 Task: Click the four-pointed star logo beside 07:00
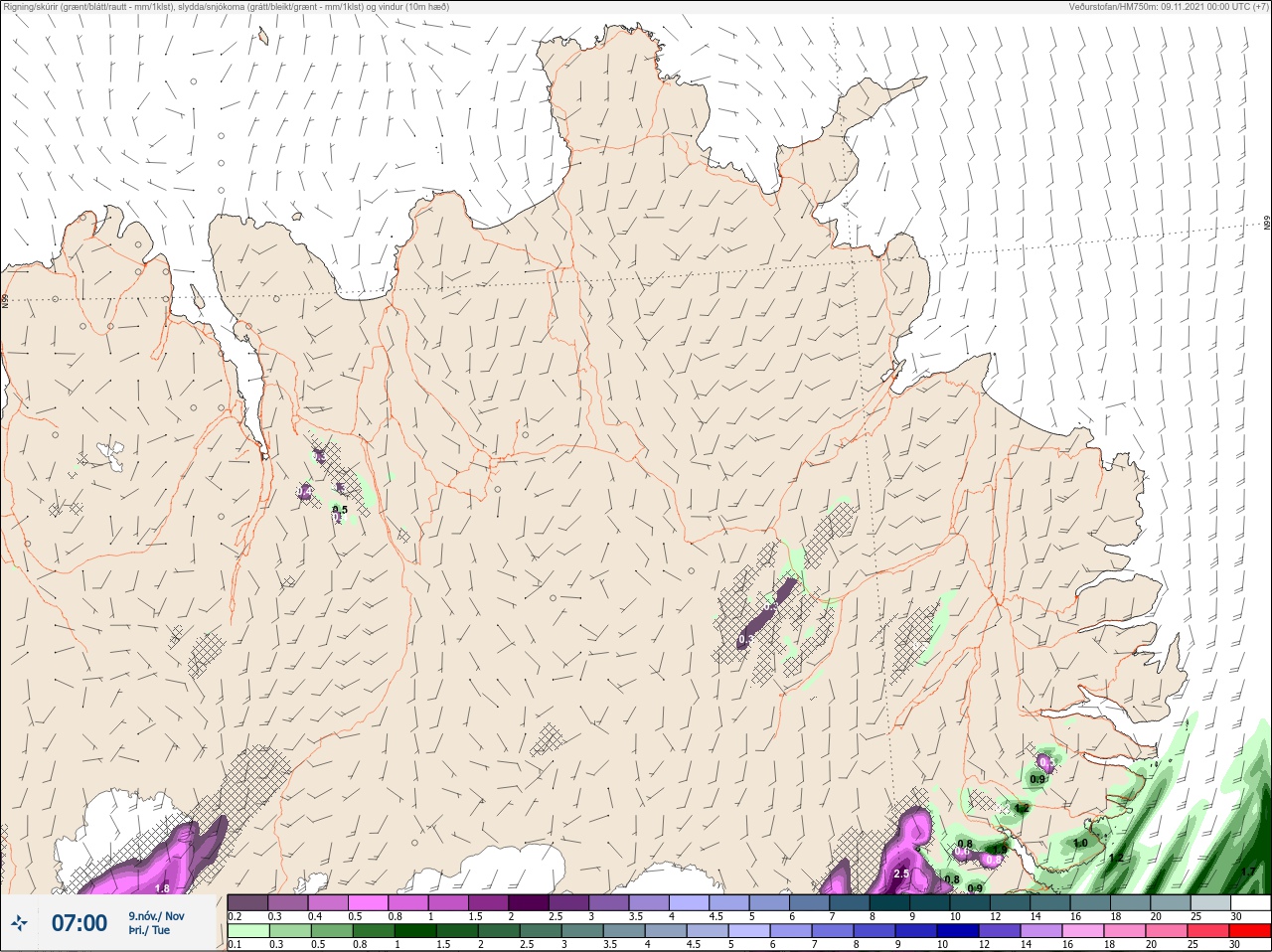(19, 923)
